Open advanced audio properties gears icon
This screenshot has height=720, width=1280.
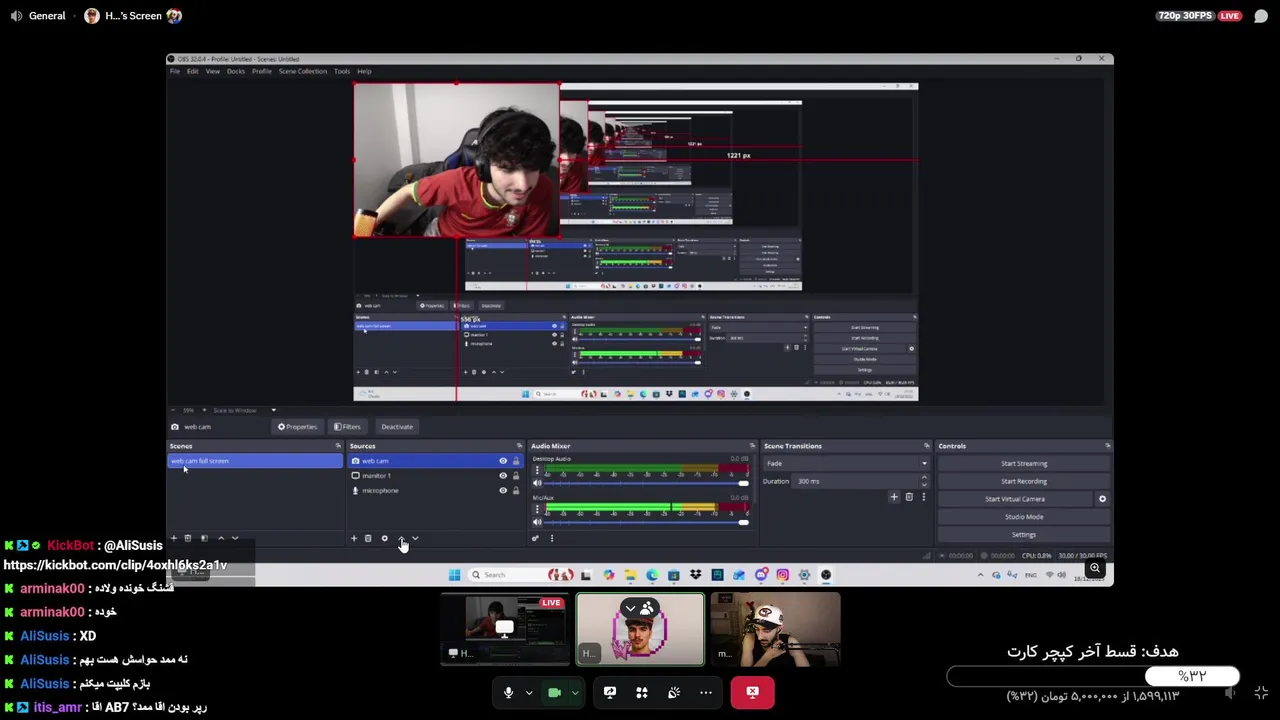coord(535,538)
